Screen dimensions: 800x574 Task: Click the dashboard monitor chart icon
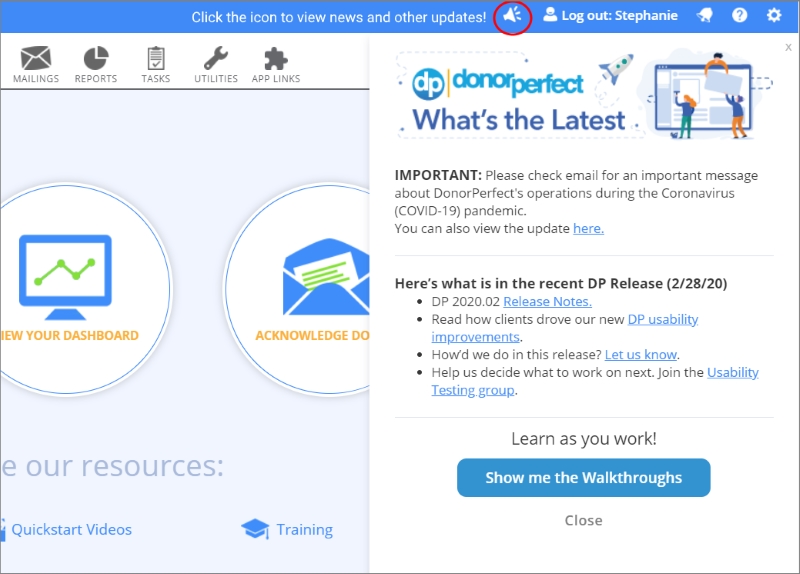tap(65, 277)
